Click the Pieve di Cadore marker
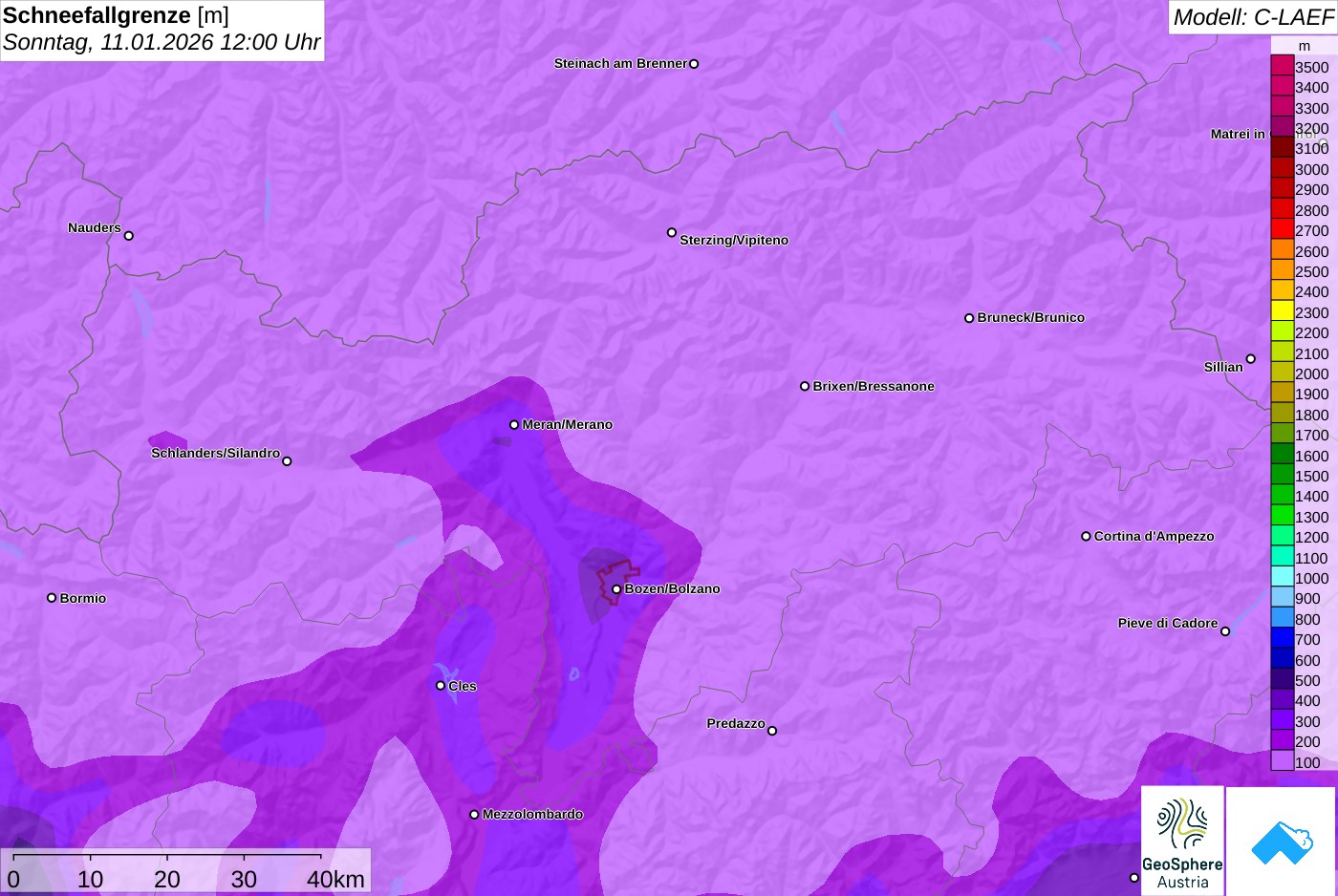Image resolution: width=1338 pixels, height=896 pixels. [1225, 631]
